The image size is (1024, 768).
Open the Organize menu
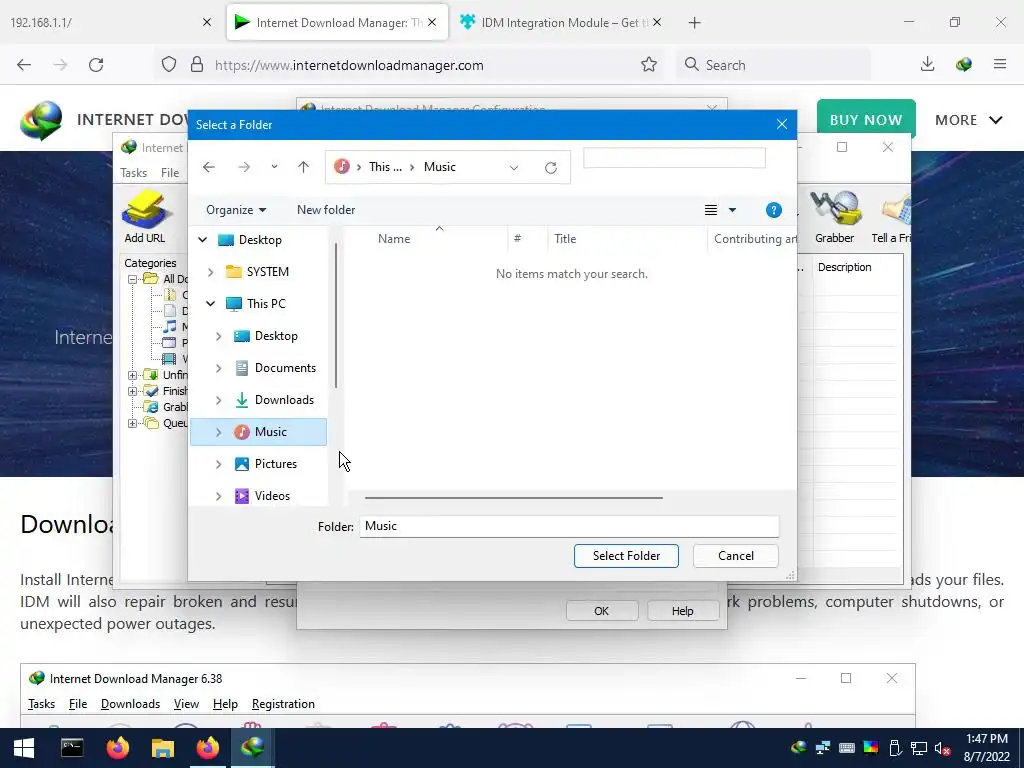(236, 210)
